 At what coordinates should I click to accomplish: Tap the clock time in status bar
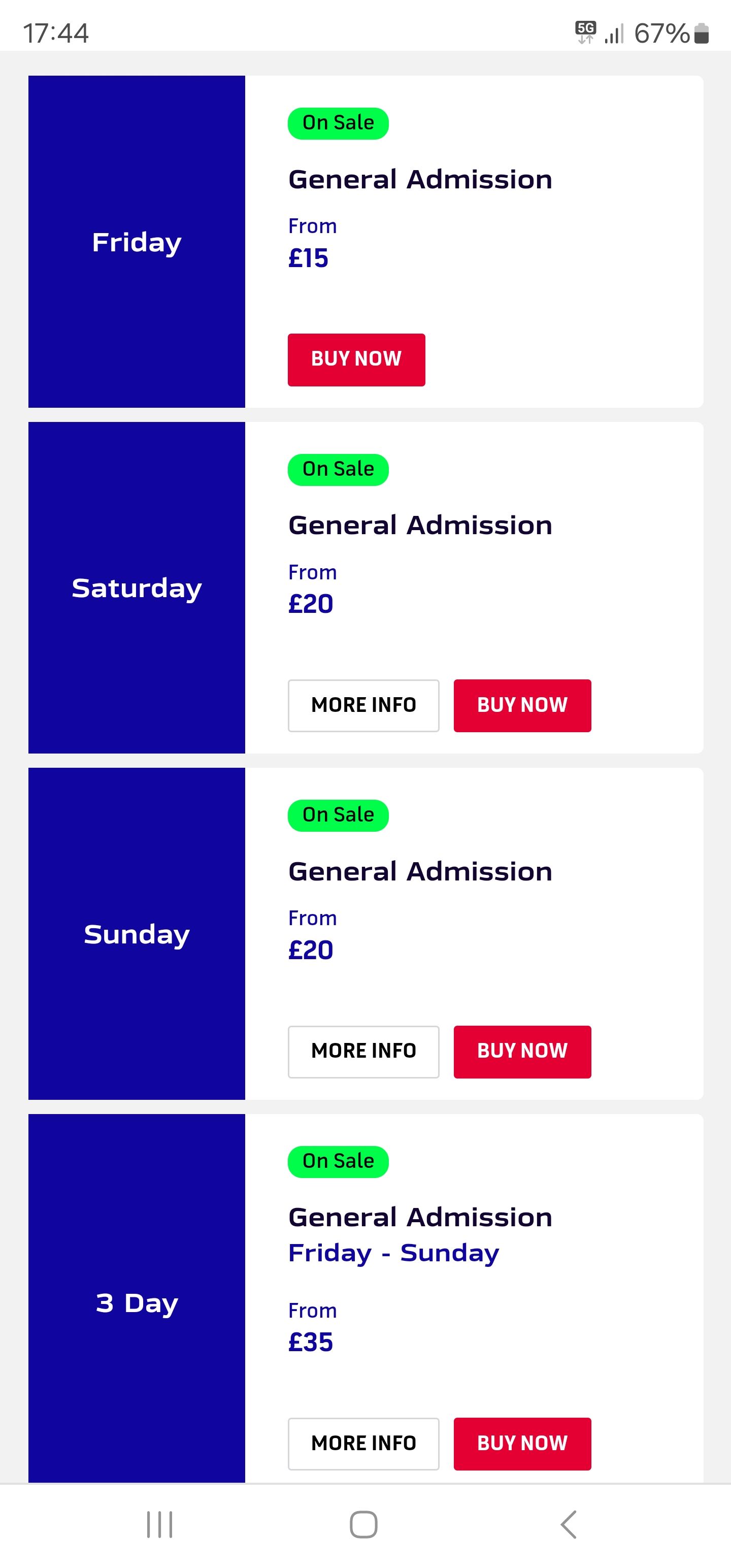coord(55,33)
